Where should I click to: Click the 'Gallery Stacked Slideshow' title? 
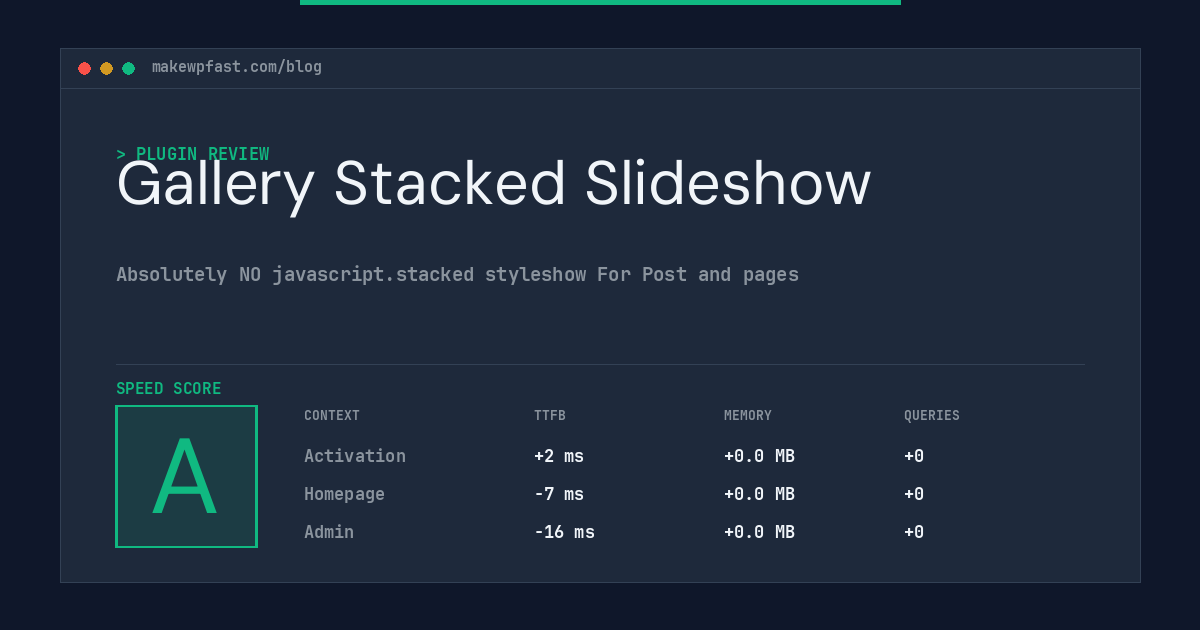(494, 185)
